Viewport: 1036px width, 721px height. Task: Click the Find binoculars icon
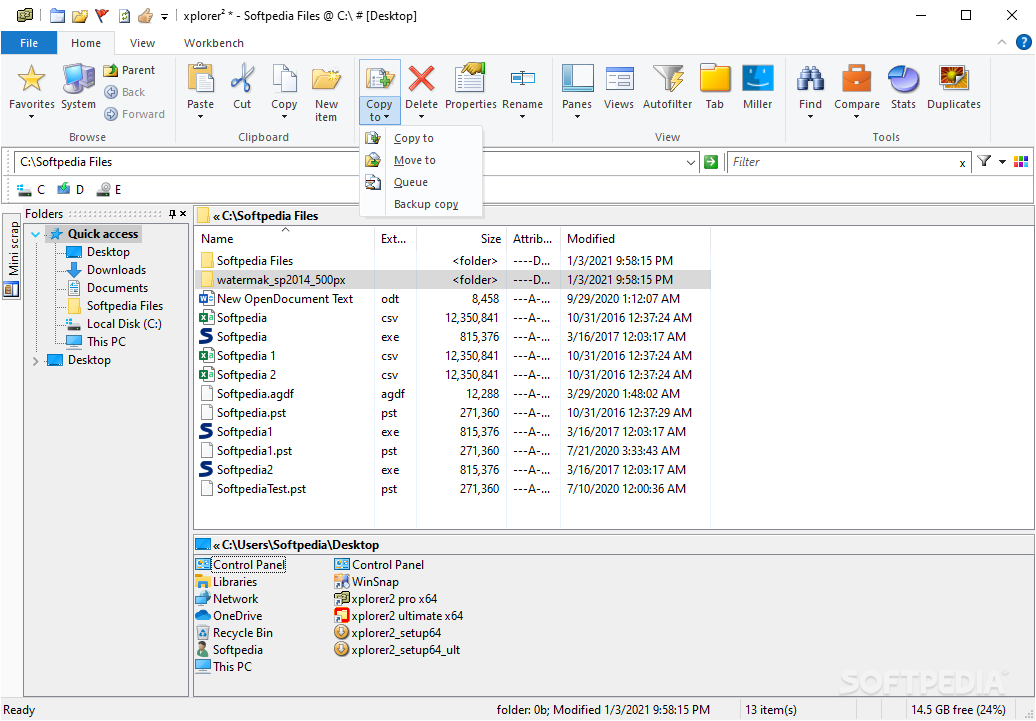click(810, 79)
